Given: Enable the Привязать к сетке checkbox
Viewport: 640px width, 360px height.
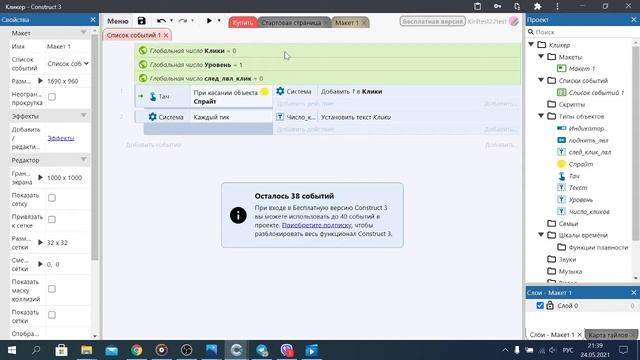Looking at the screenshot, I should pyautogui.click(x=52, y=220).
